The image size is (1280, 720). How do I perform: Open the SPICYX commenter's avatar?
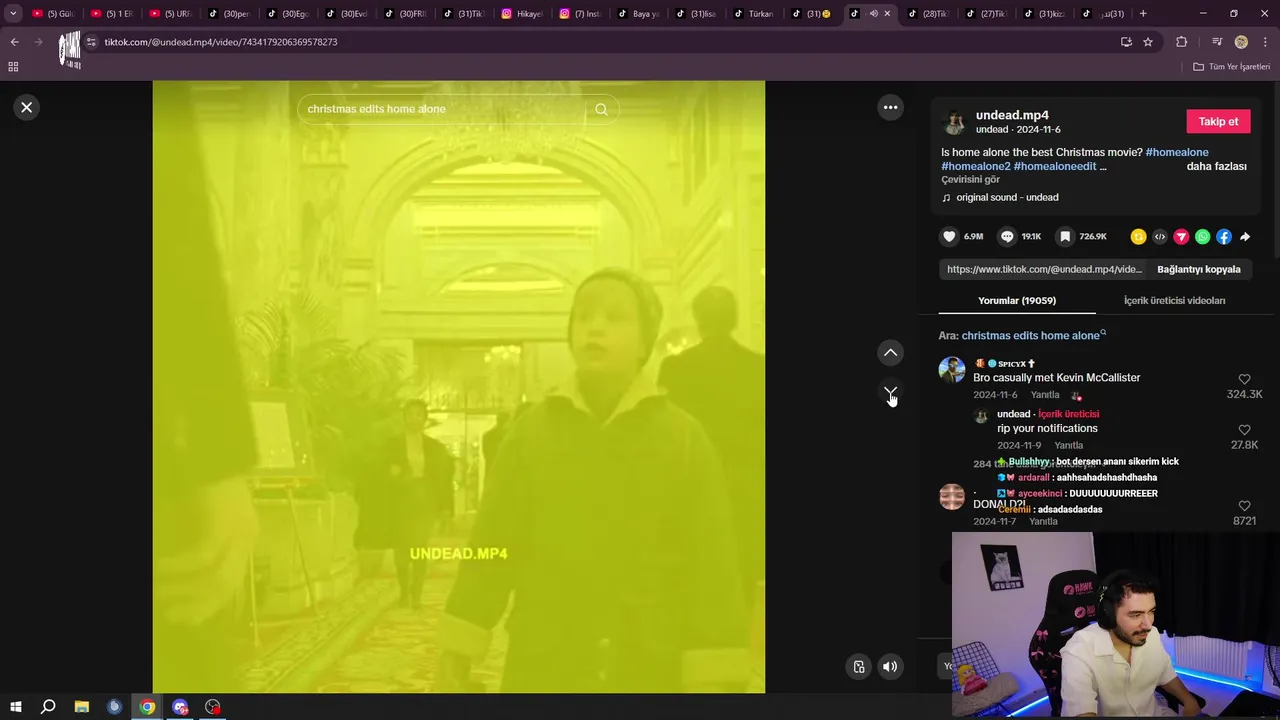952,369
